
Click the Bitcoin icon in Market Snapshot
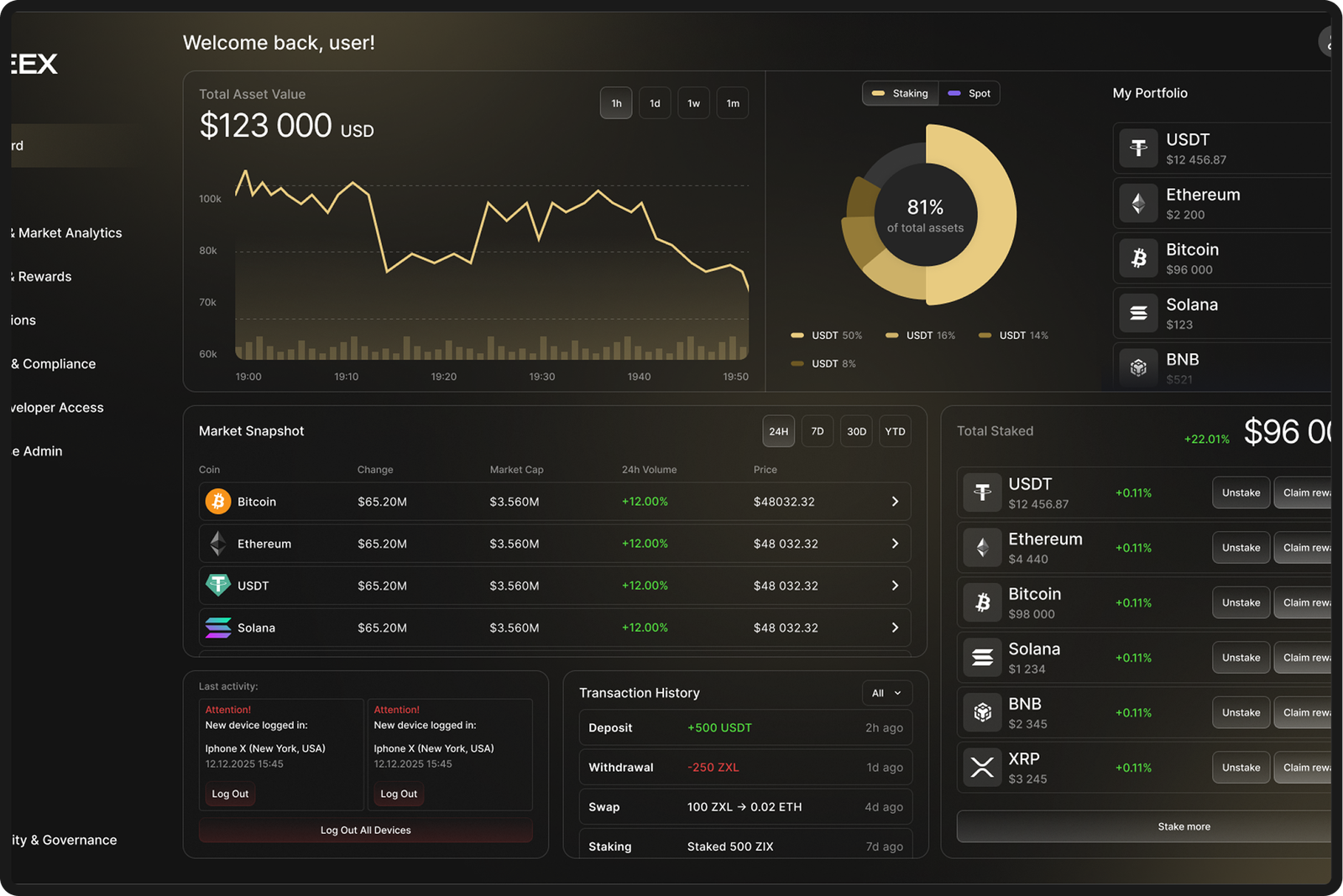(217, 501)
